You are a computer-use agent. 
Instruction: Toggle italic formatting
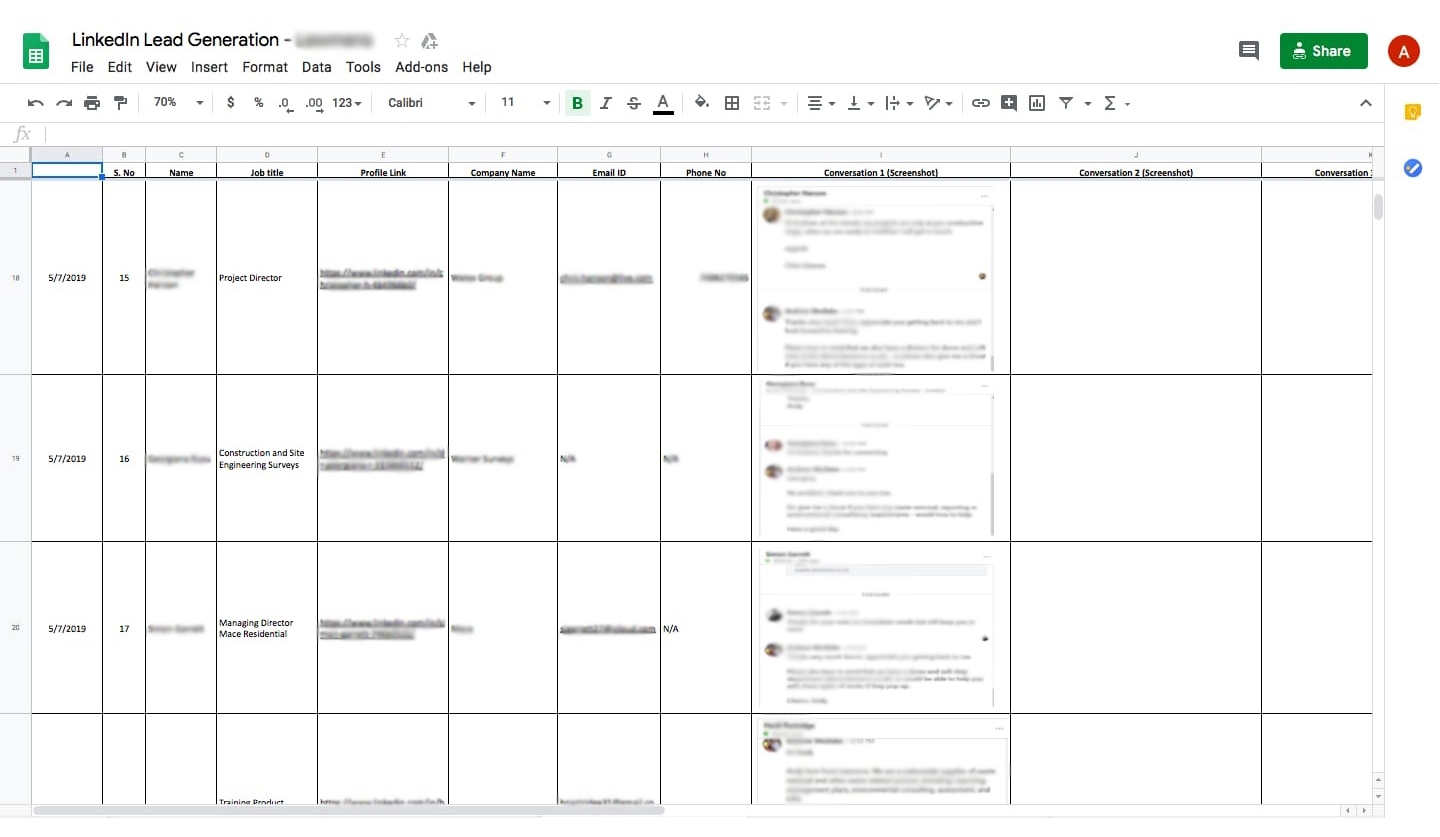pos(606,103)
